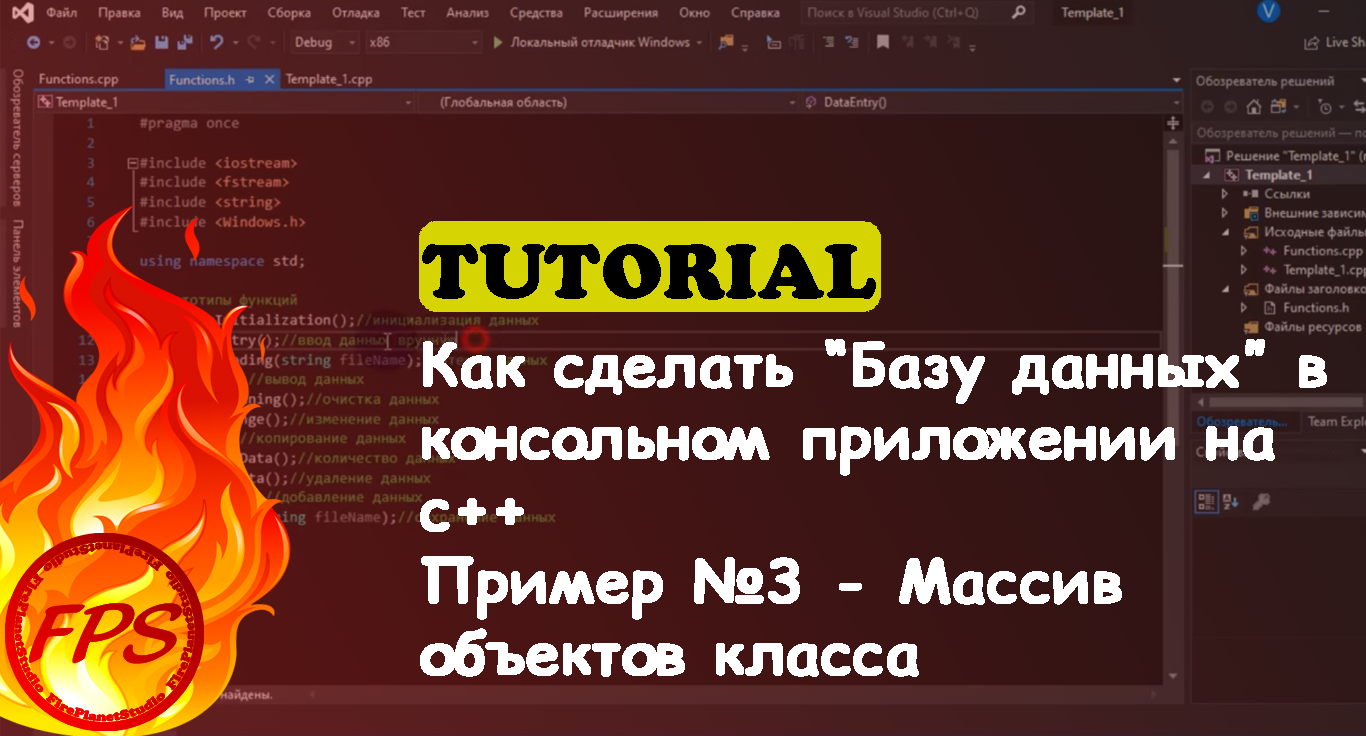Click the search magnifier icon in title bar

coord(1018,13)
